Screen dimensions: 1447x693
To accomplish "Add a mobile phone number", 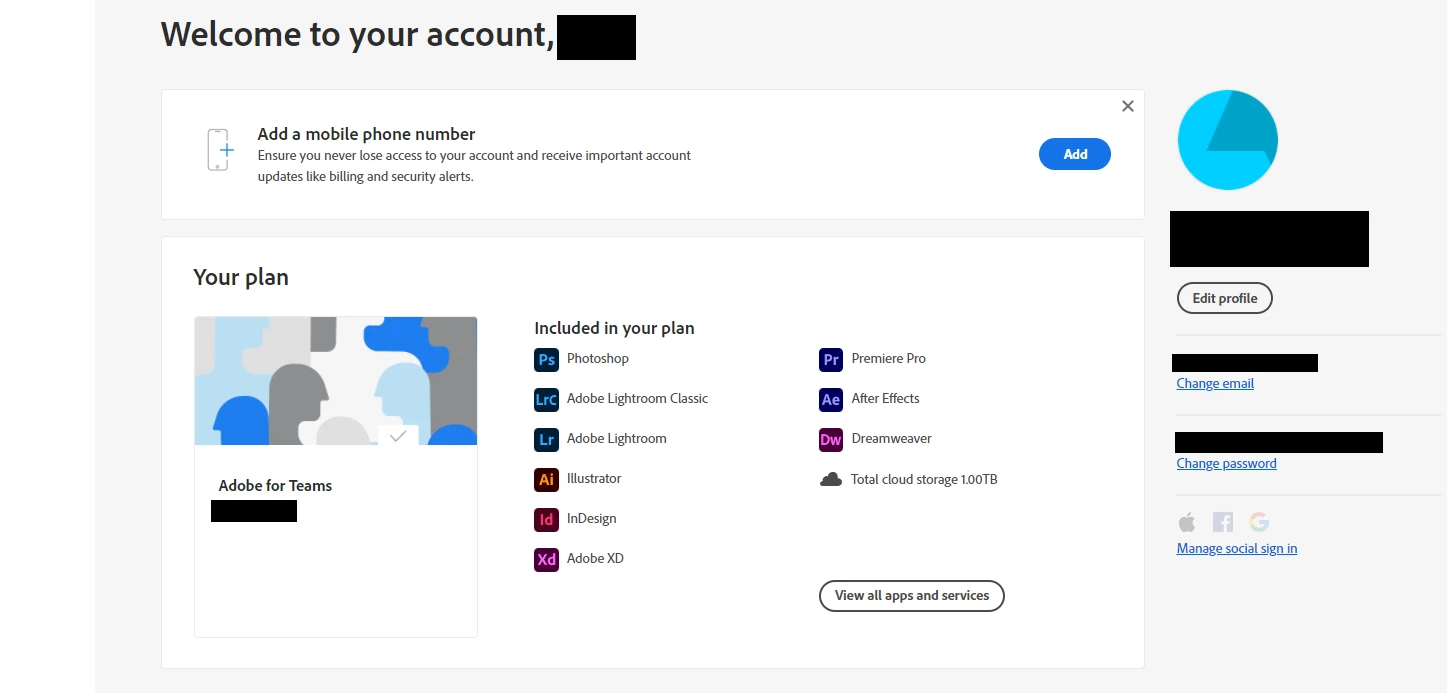I will click(1075, 154).
